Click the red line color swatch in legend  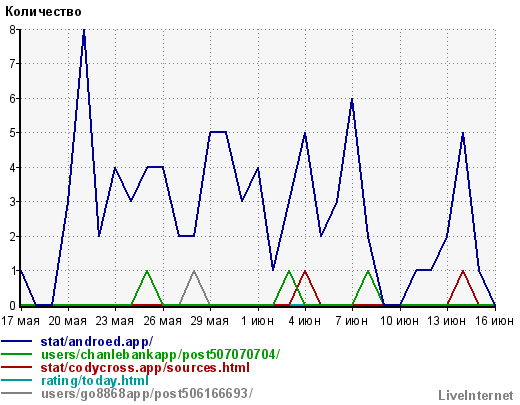(x=17, y=368)
